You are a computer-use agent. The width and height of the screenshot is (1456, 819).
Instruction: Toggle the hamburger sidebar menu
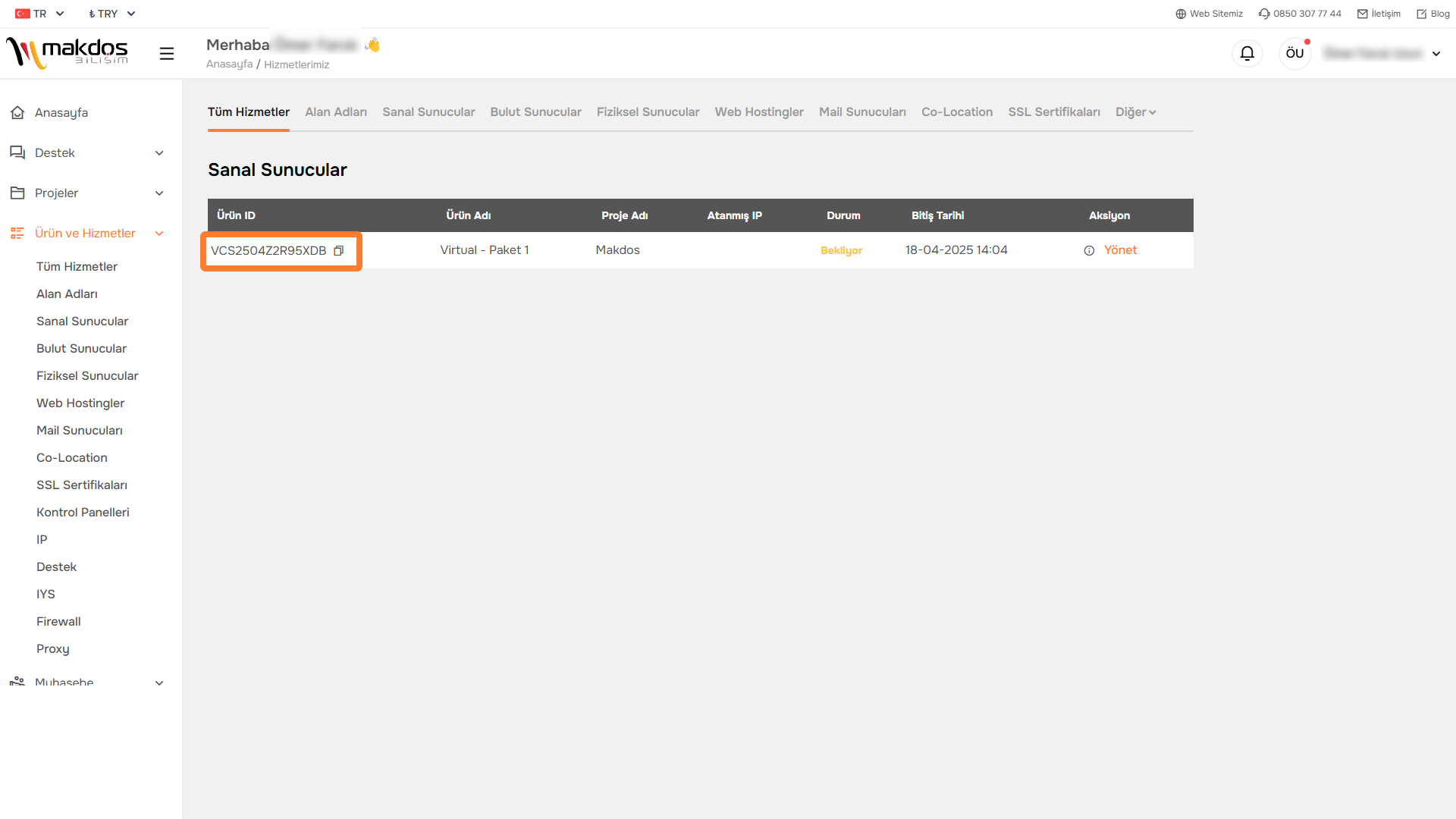click(x=167, y=54)
